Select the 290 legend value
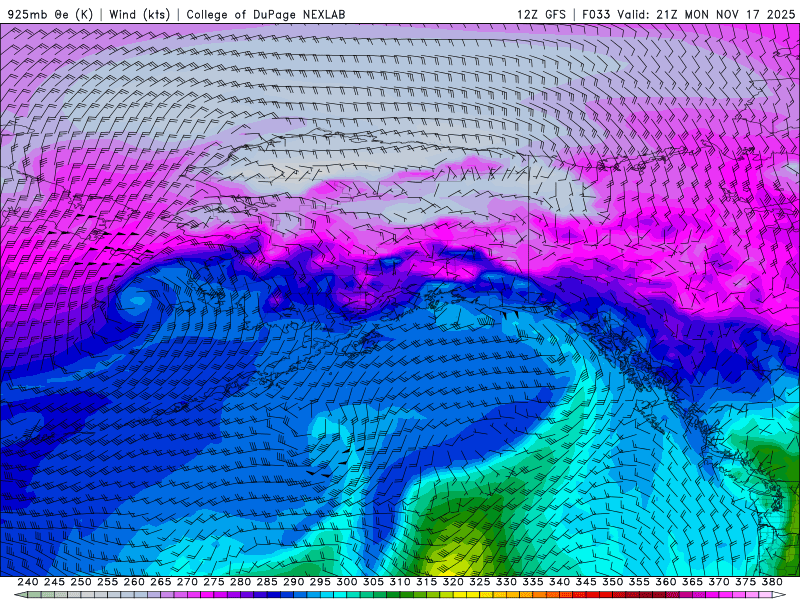The width and height of the screenshot is (800, 600). [x=293, y=582]
